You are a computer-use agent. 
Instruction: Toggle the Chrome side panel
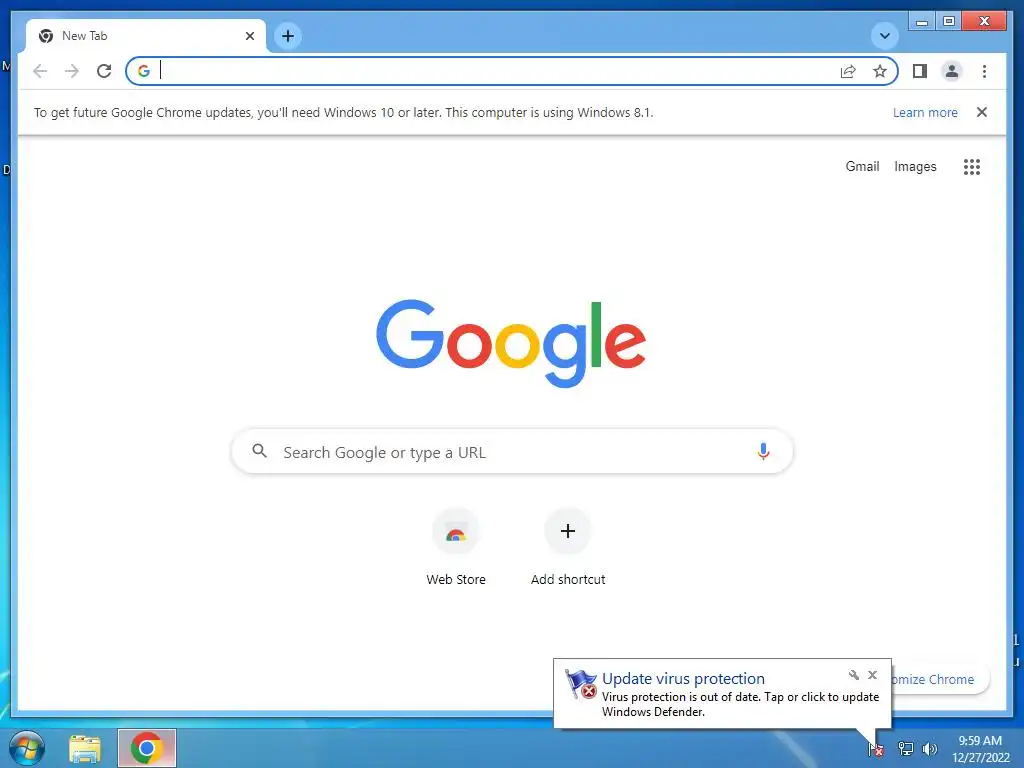tap(920, 71)
